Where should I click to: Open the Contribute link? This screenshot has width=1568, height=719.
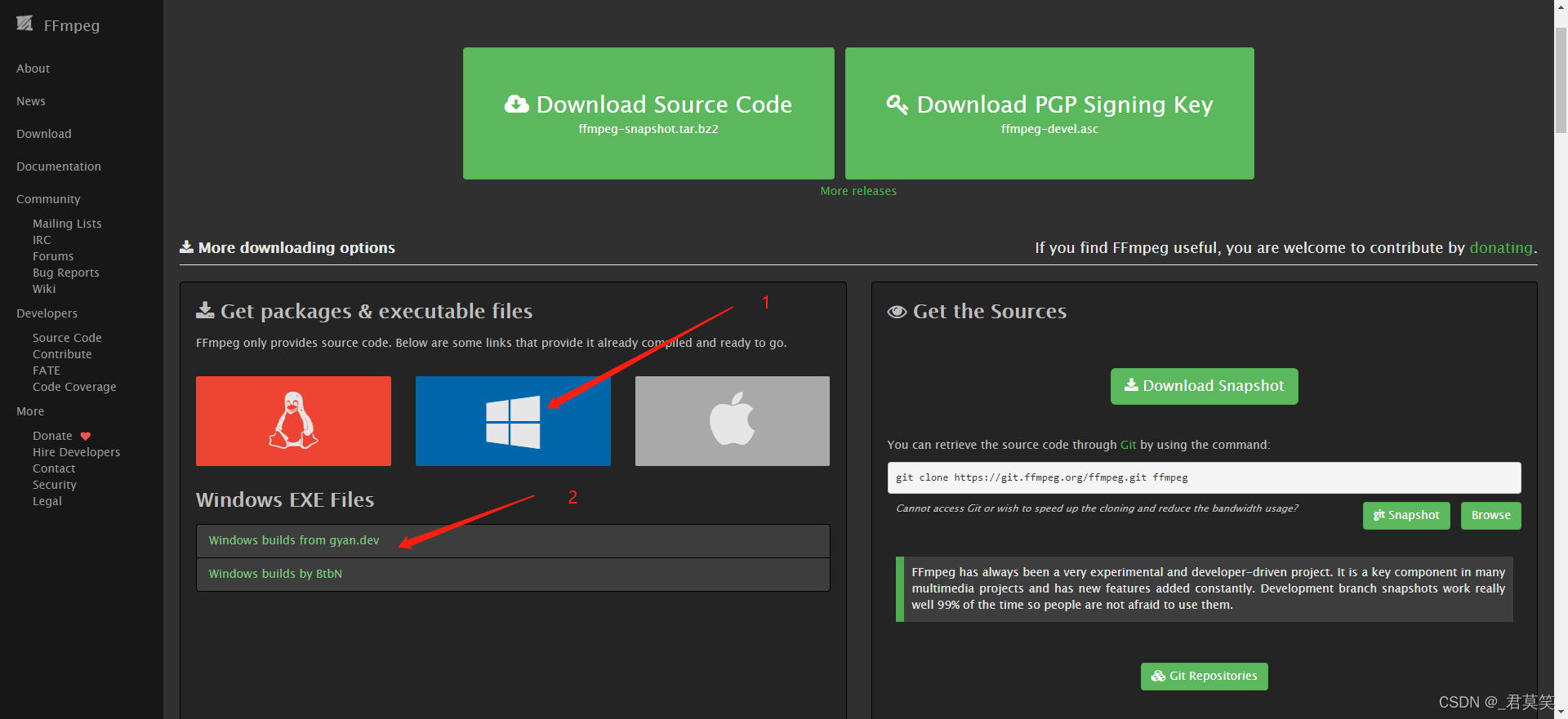62,354
